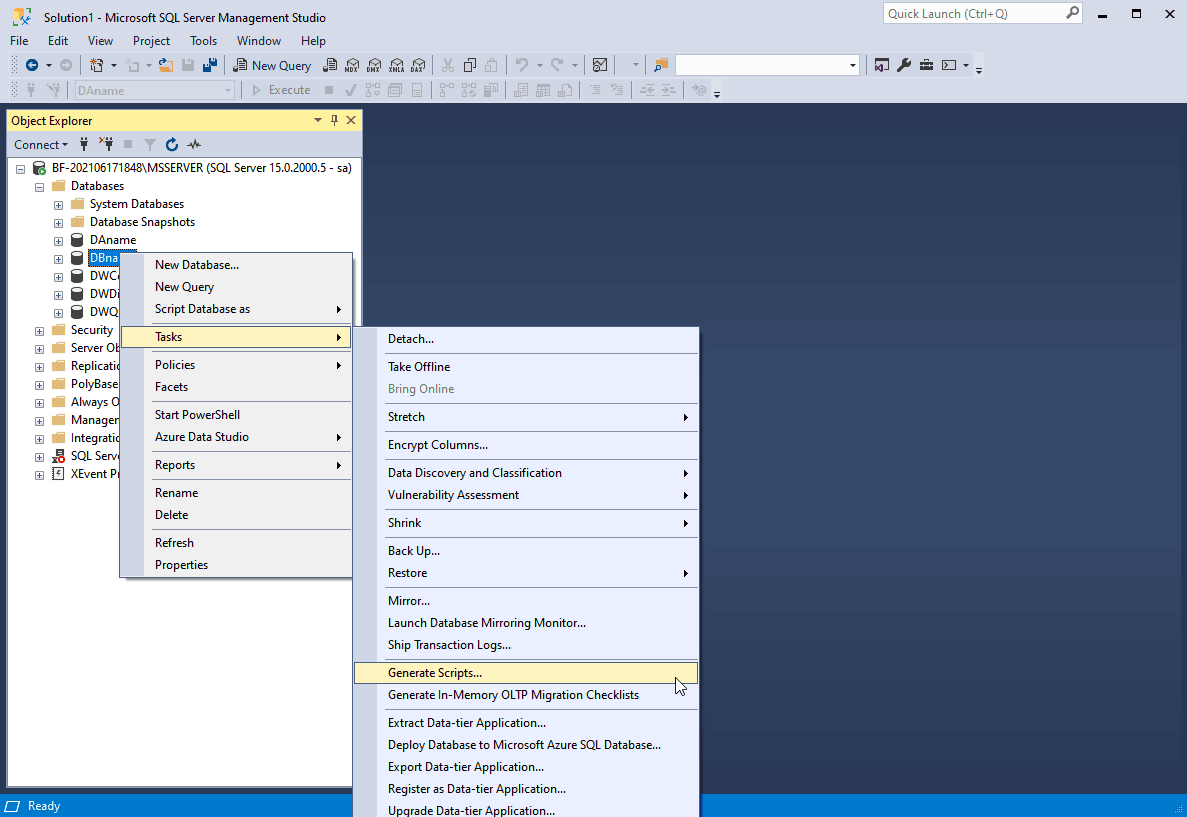Open the Help menu
The image size is (1187, 817).
(x=313, y=41)
